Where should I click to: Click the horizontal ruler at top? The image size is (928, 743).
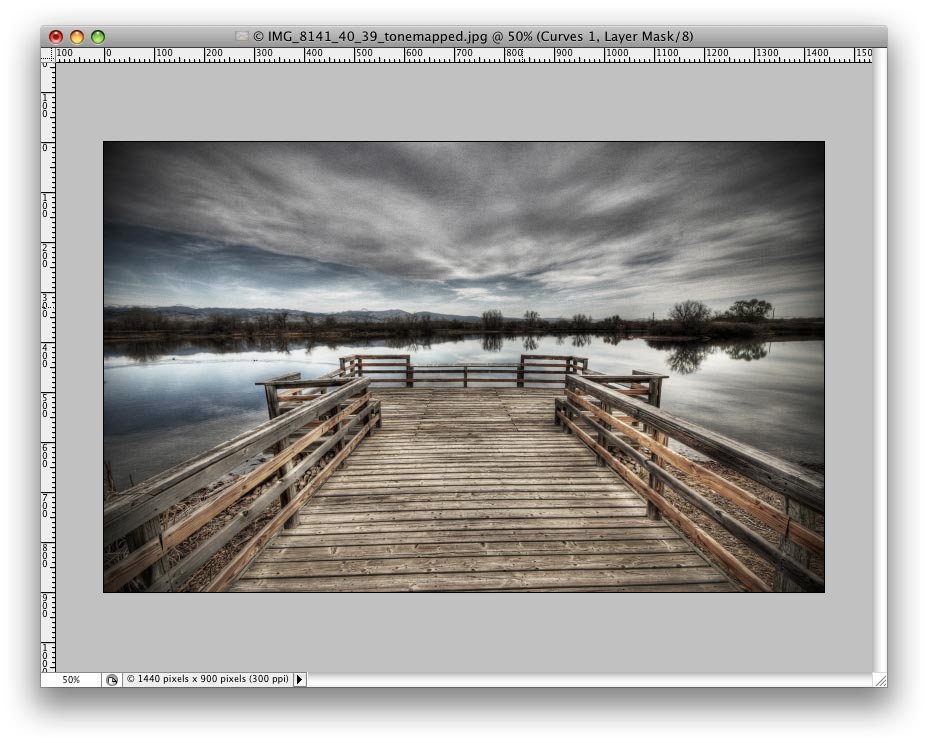pos(464,55)
